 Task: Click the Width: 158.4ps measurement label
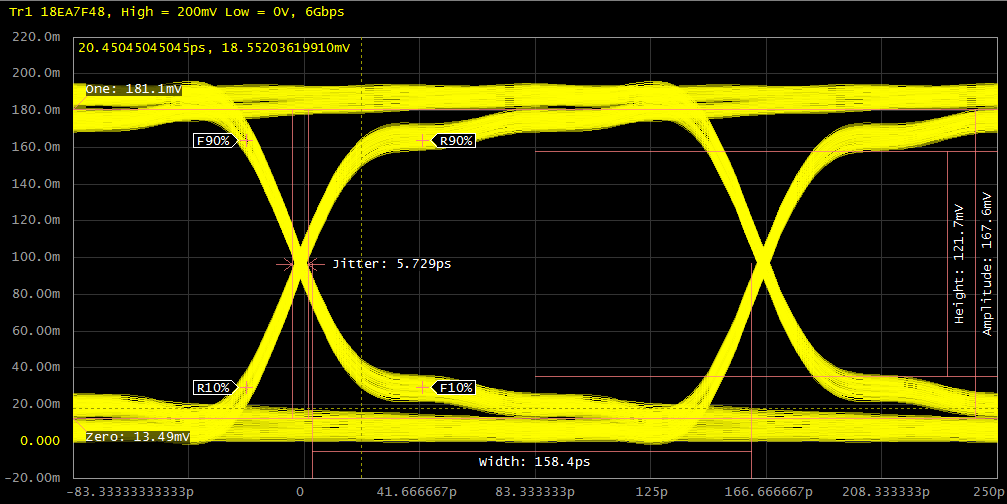tap(534, 462)
